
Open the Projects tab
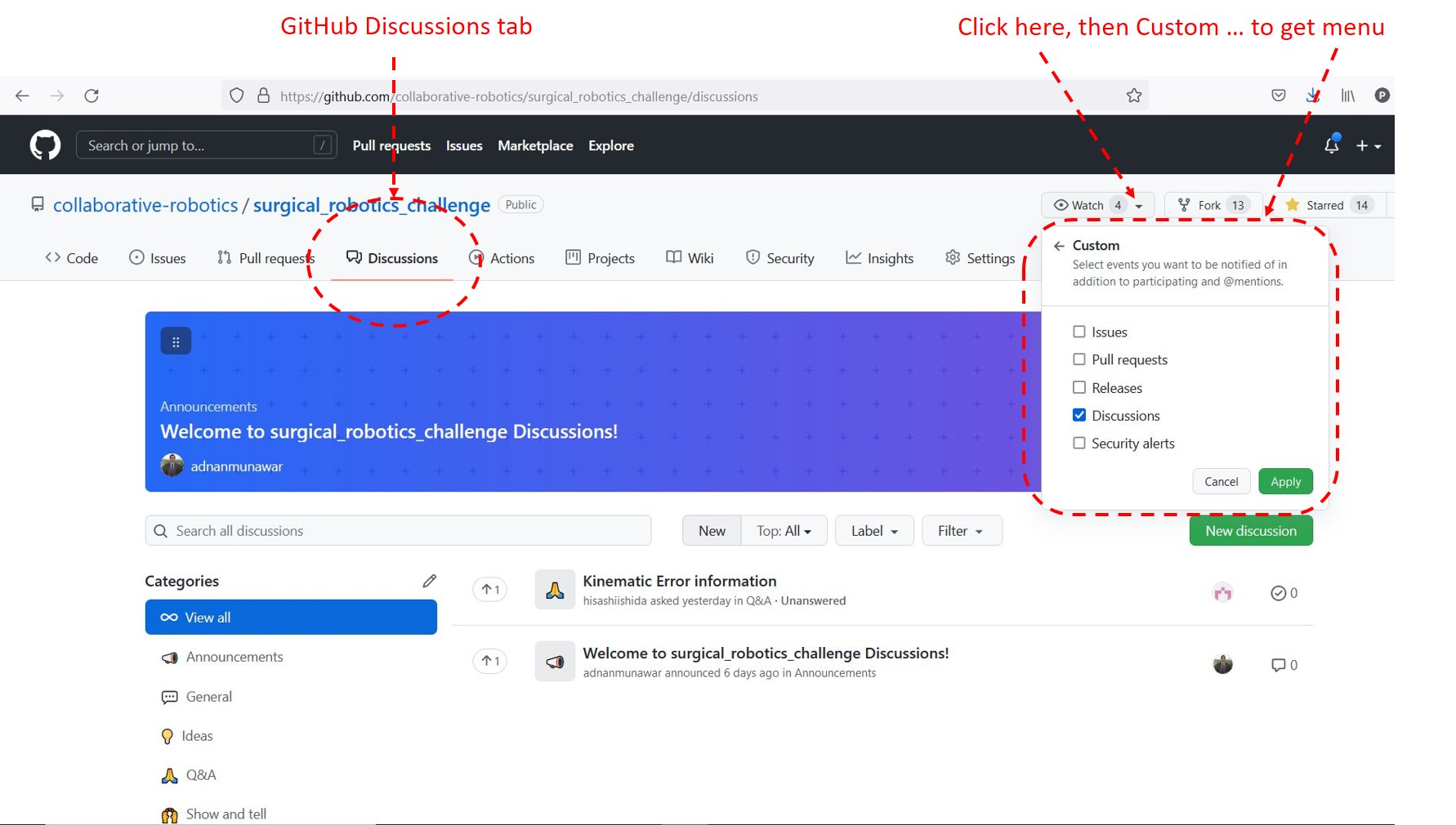tap(600, 258)
